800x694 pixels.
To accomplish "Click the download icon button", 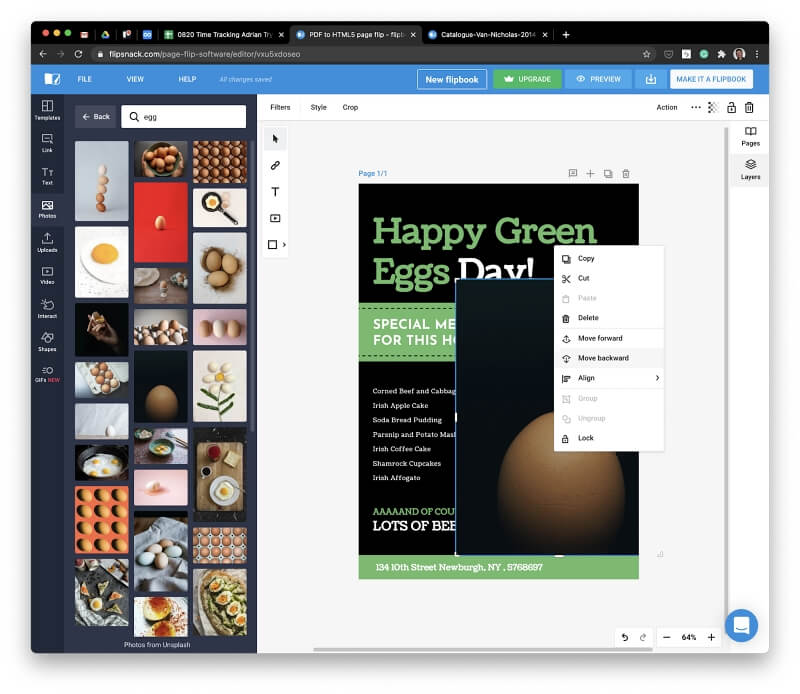I will click(x=651, y=79).
